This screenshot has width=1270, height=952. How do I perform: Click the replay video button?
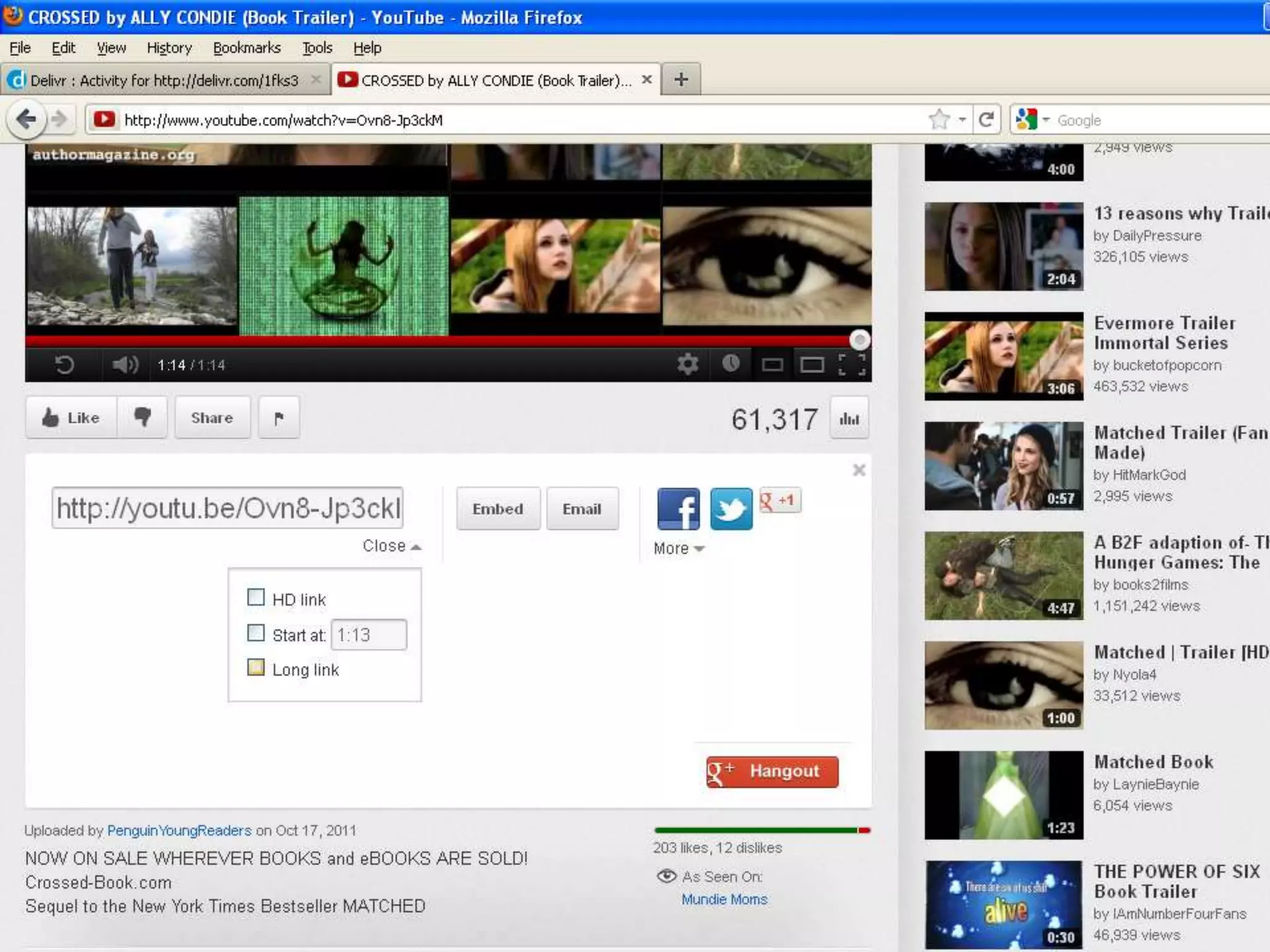(x=64, y=364)
